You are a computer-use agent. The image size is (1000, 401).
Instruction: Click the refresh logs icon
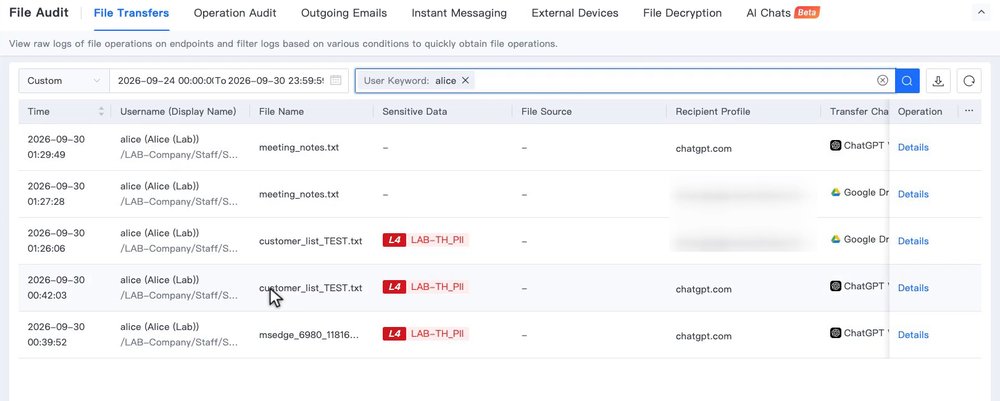pyautogui.click(x=969, y=81)
